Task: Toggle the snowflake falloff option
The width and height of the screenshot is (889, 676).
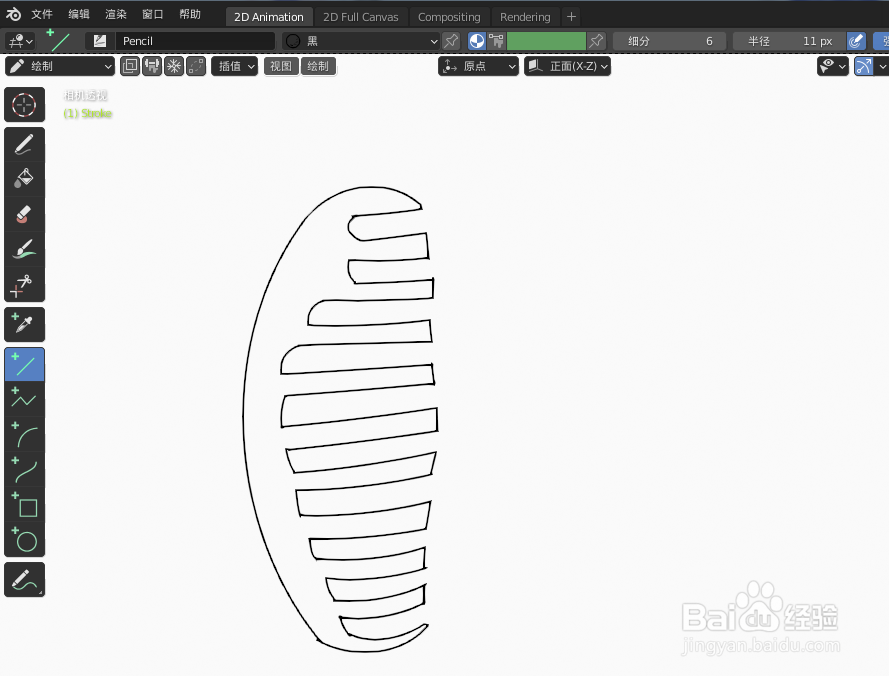Action: (172, 65)
